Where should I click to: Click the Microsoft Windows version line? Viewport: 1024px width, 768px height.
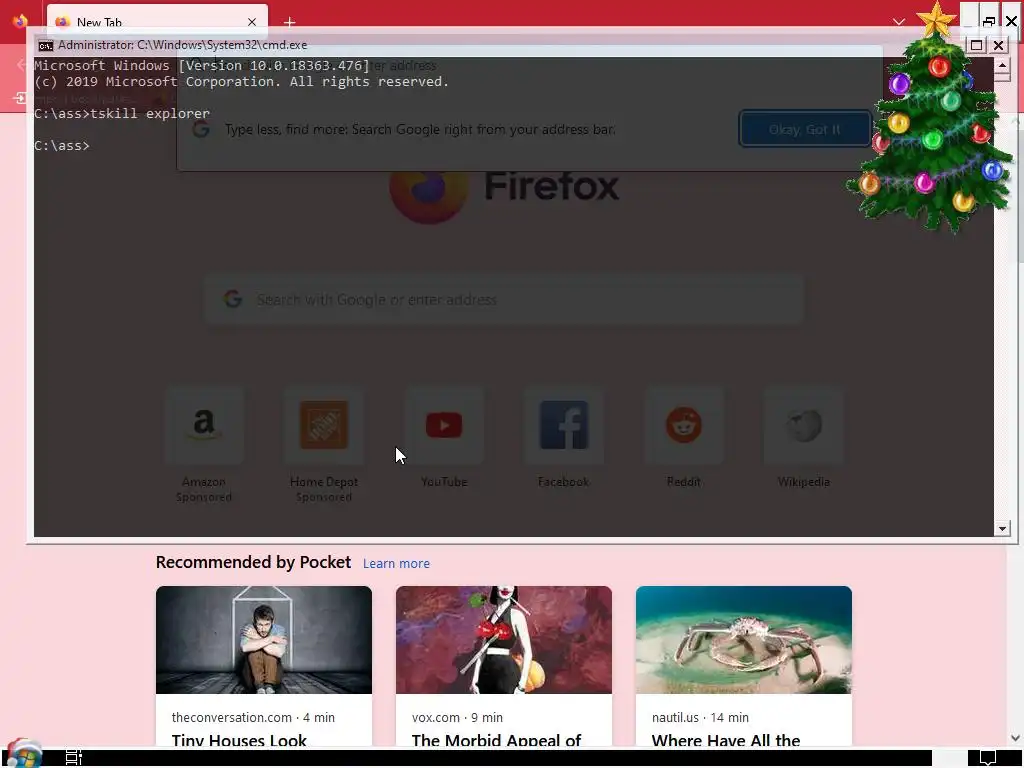point(202,65)
